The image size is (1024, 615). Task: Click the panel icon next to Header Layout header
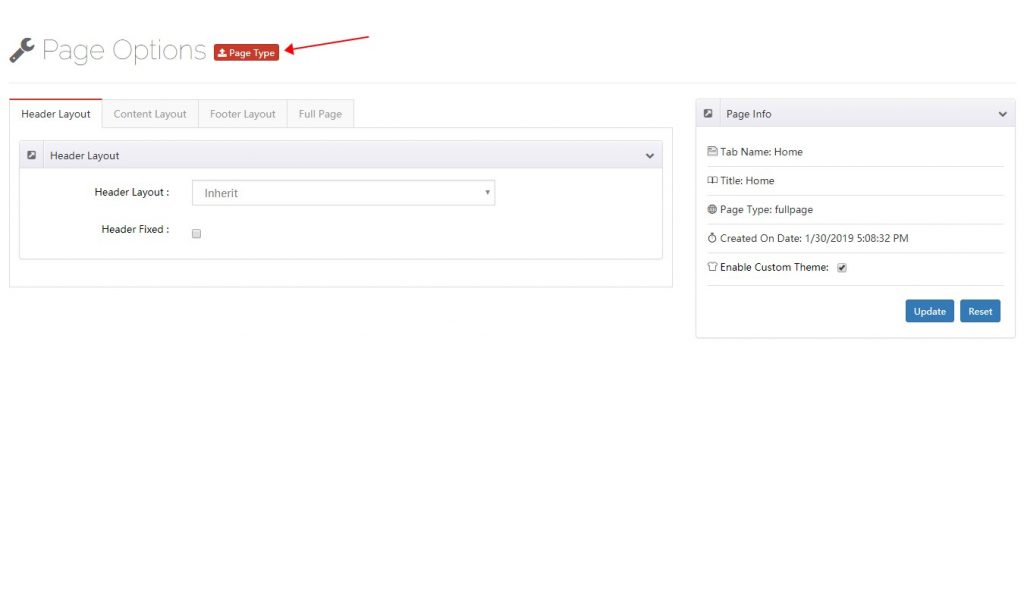pos(31,155)
